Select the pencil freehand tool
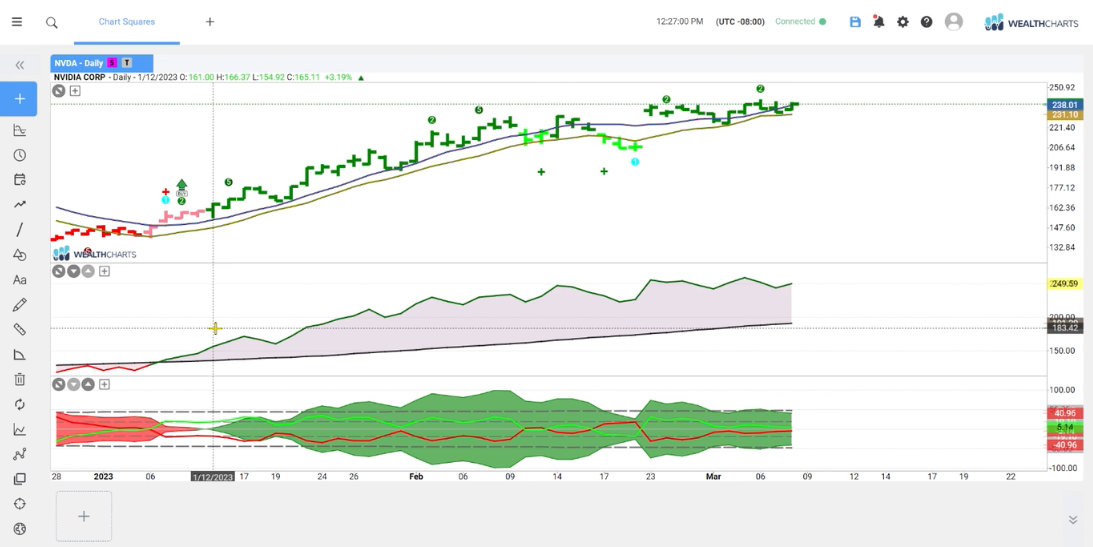The width and height of the screenshot is (1093, 547). click(20, 305)
